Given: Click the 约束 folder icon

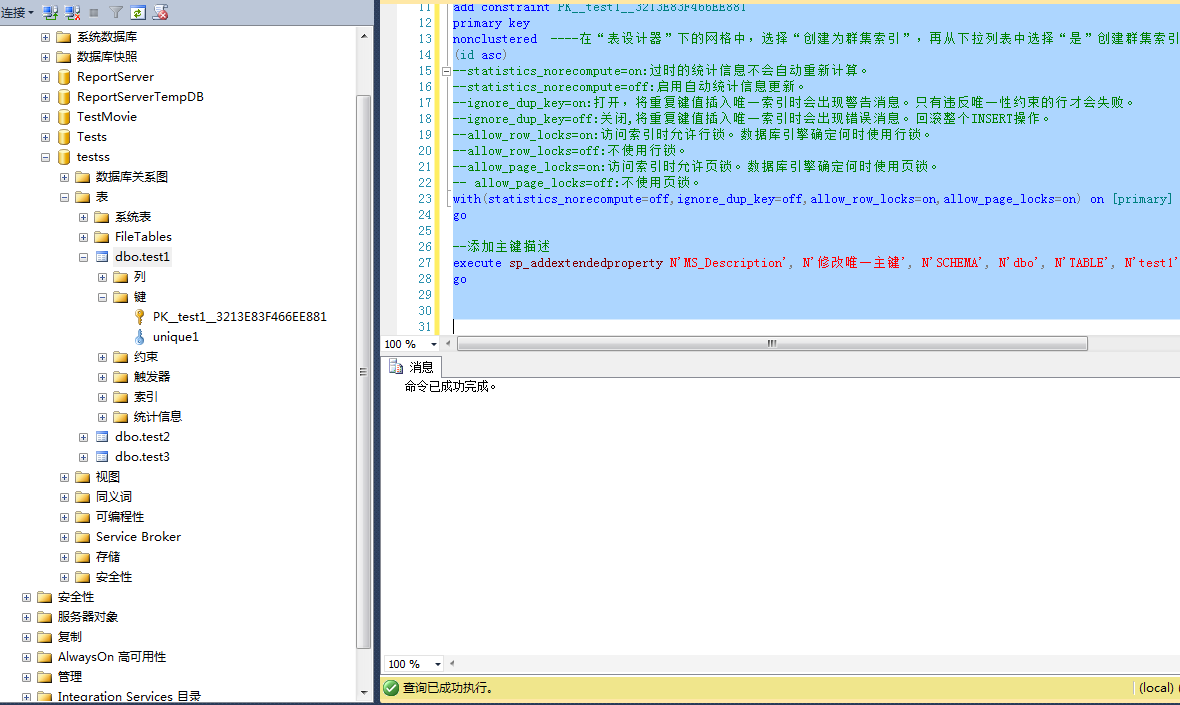Looking at the screenshot, I should pos(120,357).
